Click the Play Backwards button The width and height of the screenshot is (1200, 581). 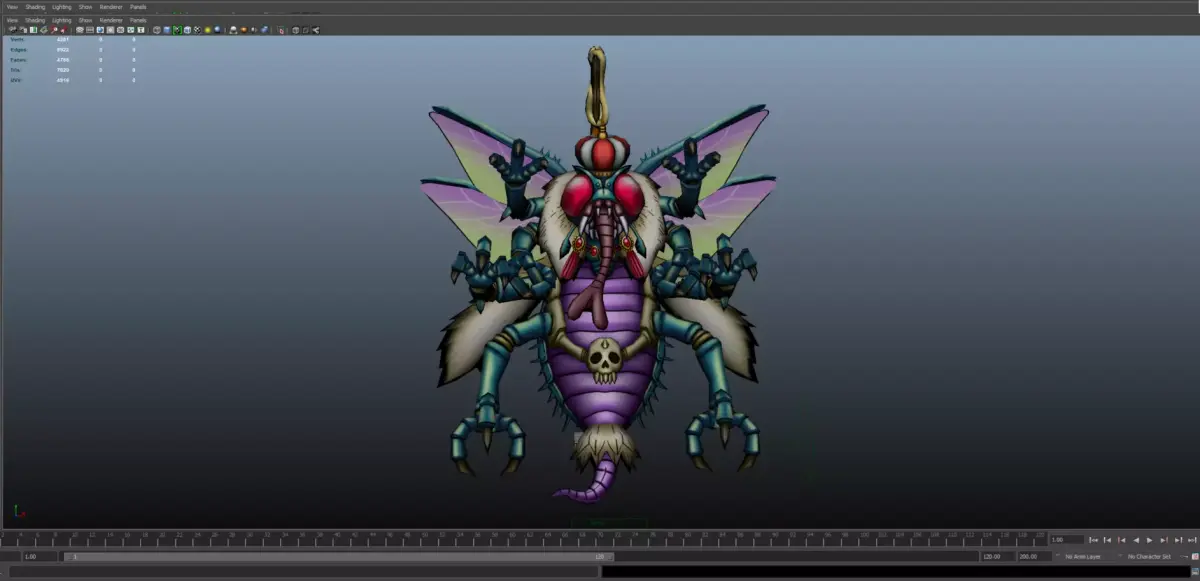[x=1136, y=540]
